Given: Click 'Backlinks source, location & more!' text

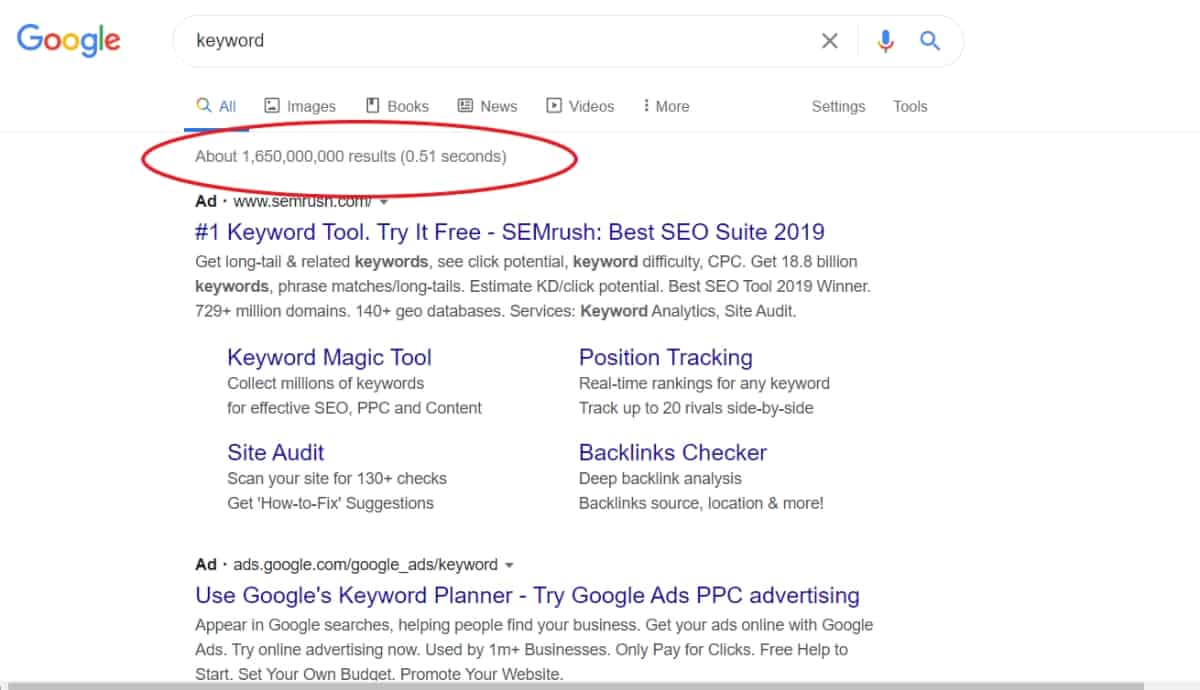Looking at the screenshot, I should point(701,503).
